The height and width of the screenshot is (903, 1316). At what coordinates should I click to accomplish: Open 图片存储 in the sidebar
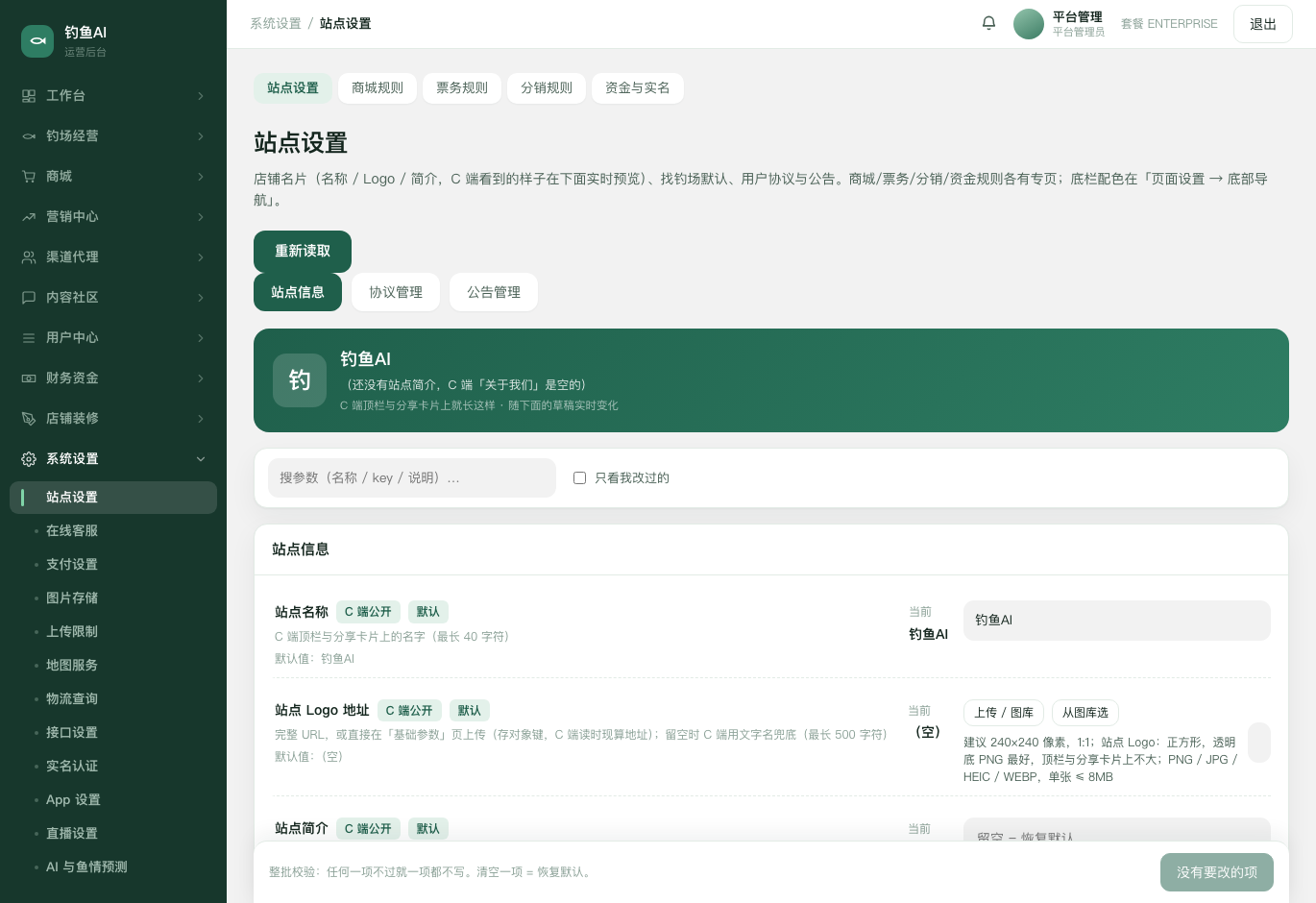tap(113, 598)
